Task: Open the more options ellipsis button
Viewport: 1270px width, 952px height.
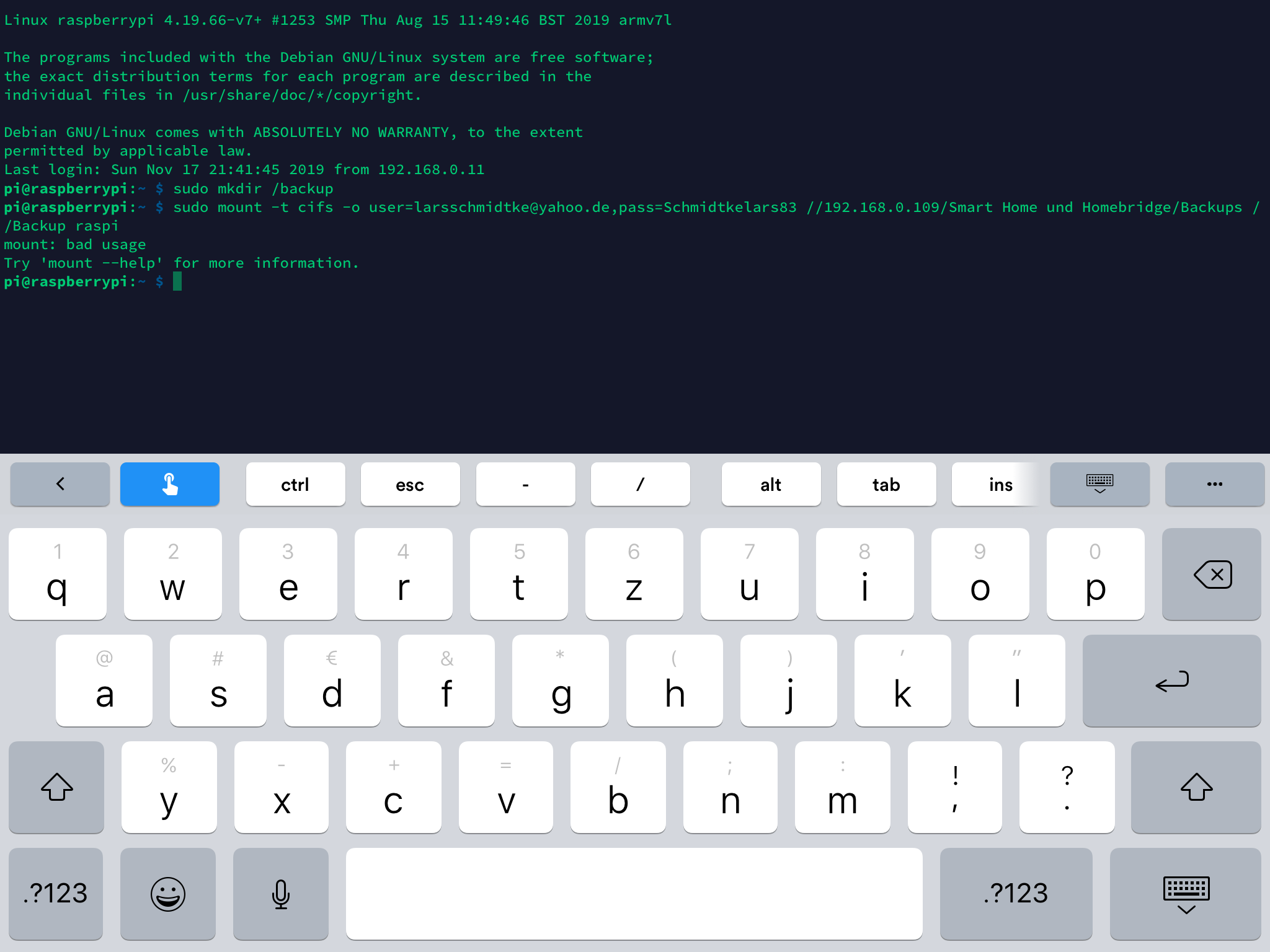Action: pos(1214,484)
